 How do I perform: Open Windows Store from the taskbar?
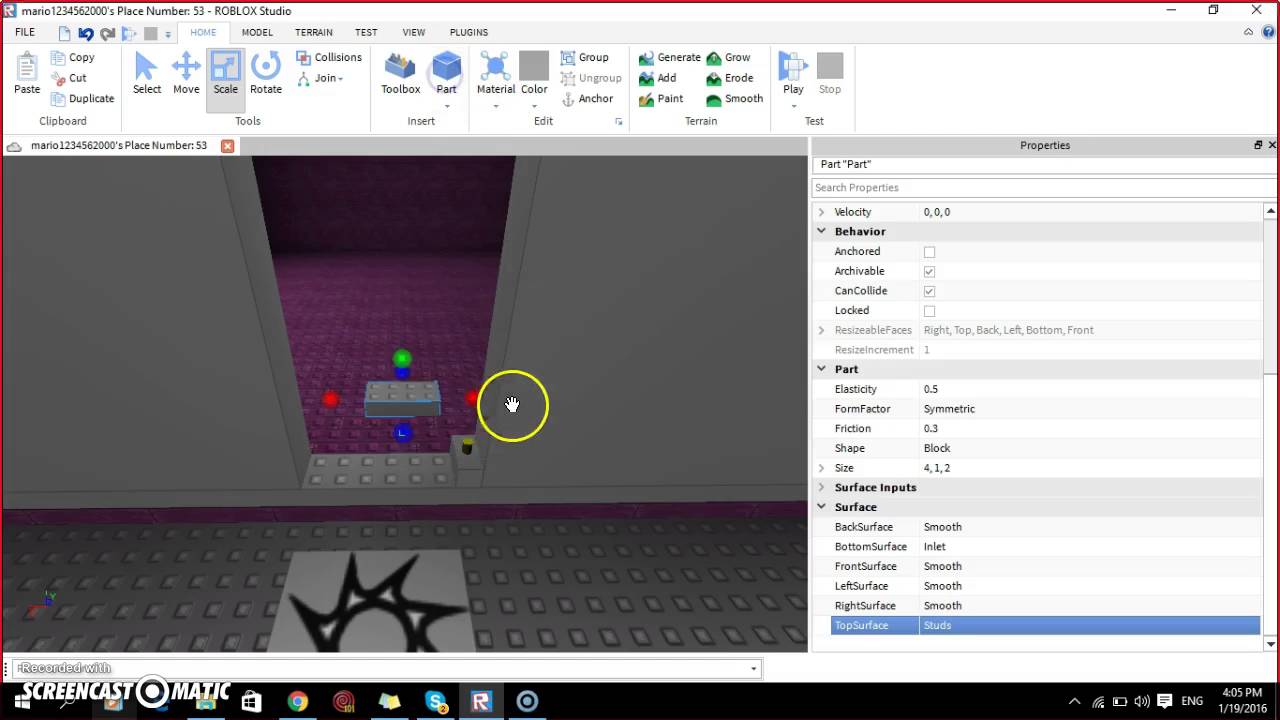[251, 702]
